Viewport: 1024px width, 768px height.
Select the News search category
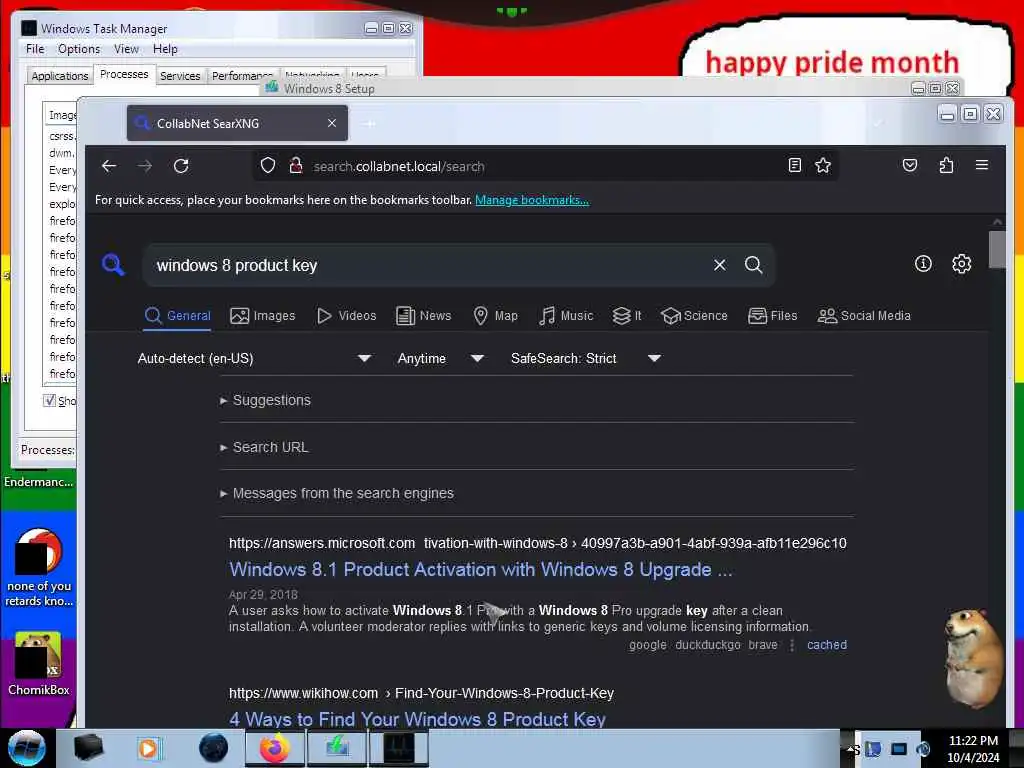[x=424, y=316]
